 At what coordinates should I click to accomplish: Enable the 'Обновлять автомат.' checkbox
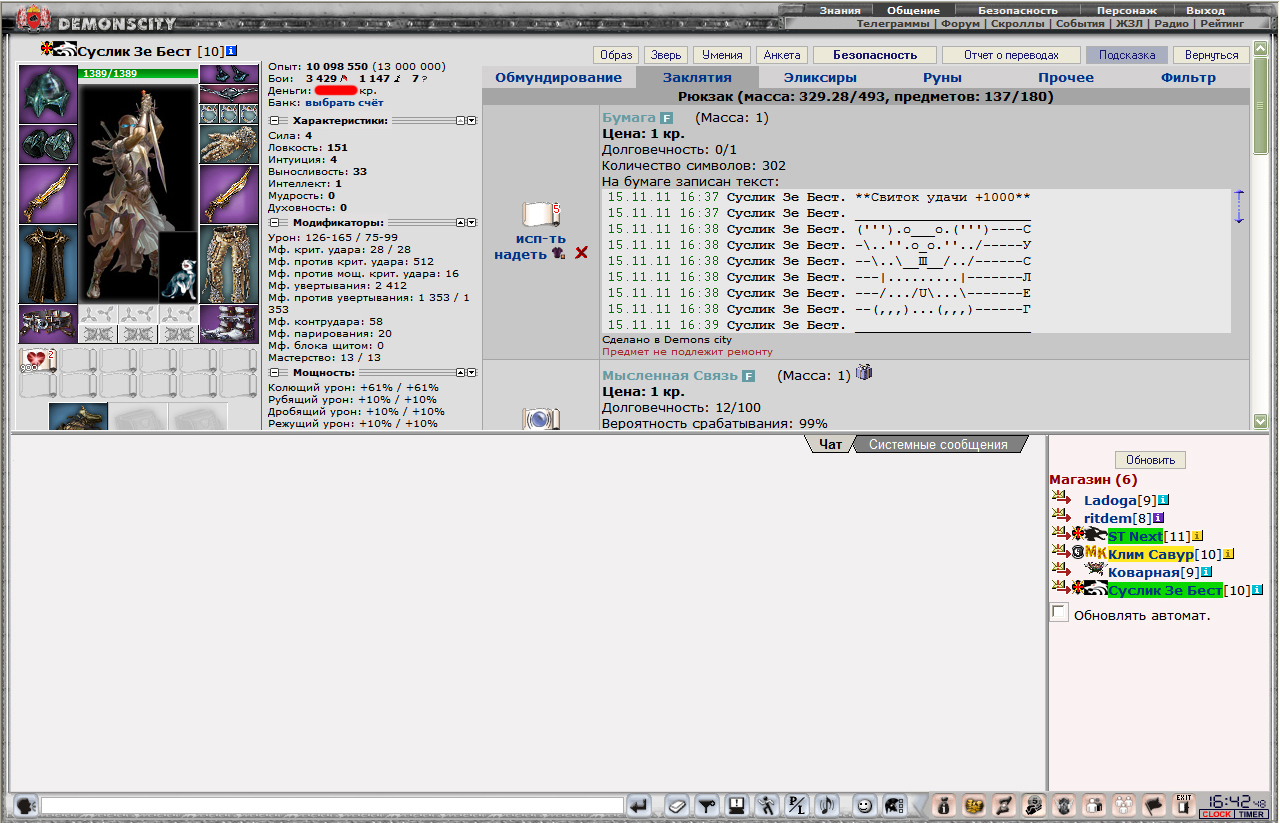coord(1059,612)
